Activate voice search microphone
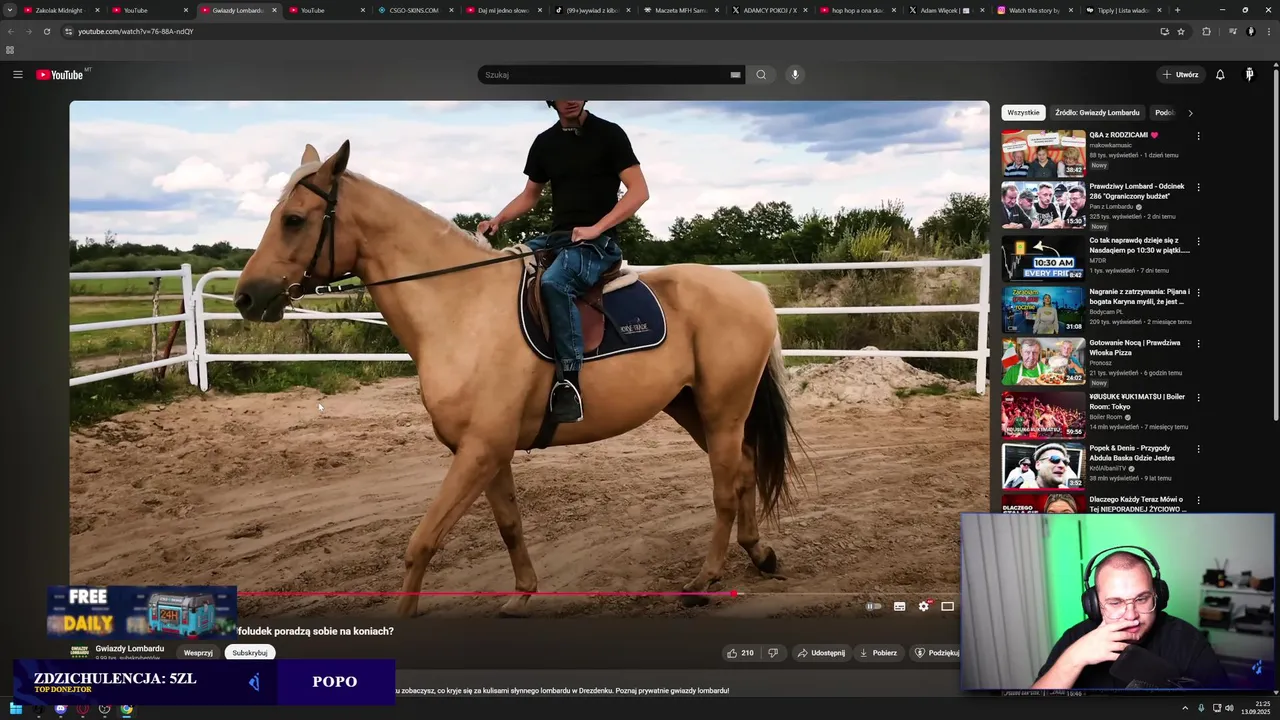 tap(795, 75)
